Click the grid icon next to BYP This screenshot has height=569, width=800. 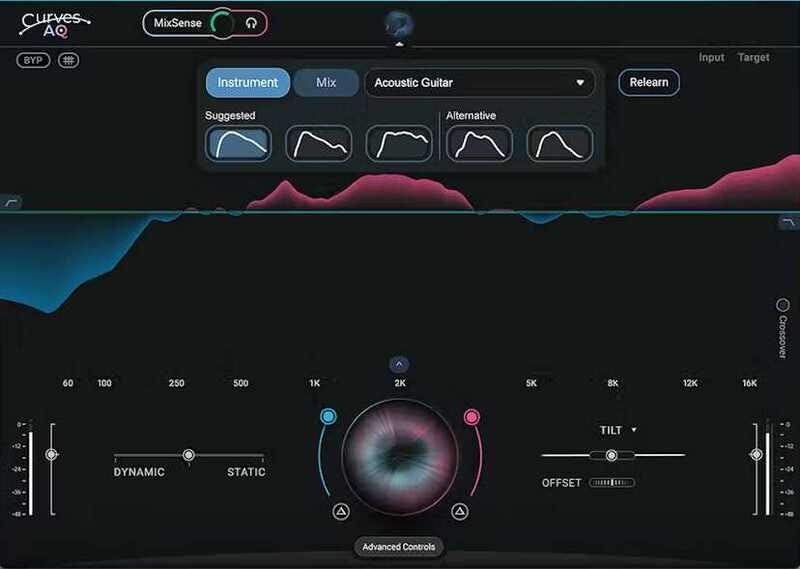coord(69,60)
